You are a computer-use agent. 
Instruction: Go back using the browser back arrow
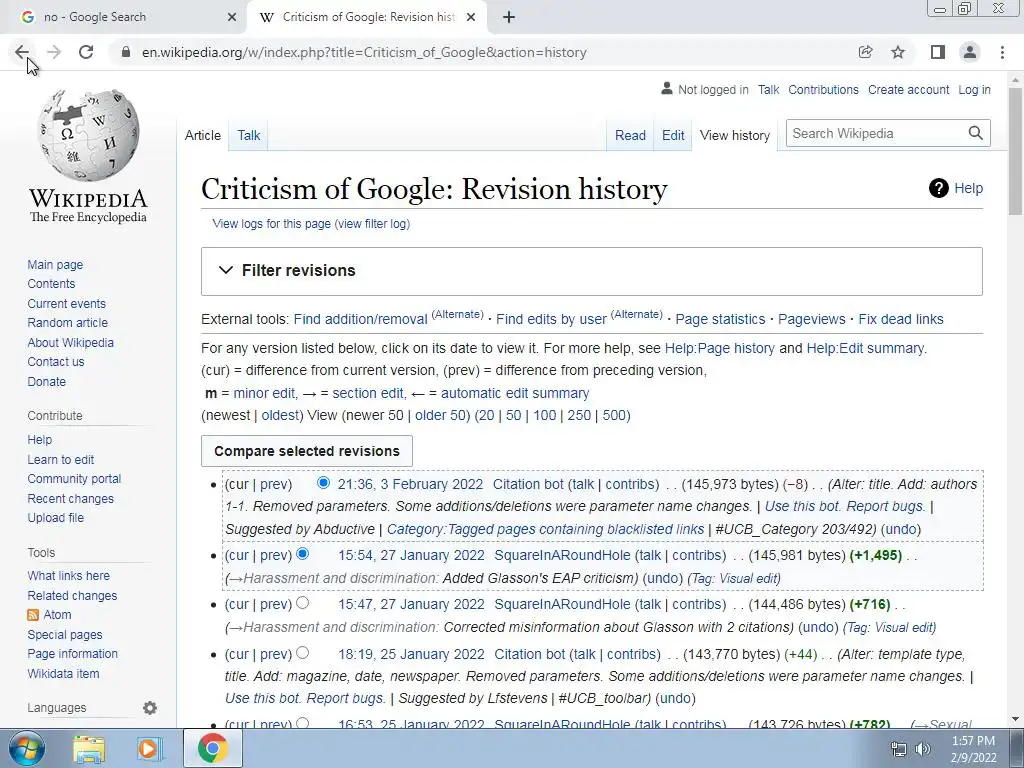[x=22, y=52]
